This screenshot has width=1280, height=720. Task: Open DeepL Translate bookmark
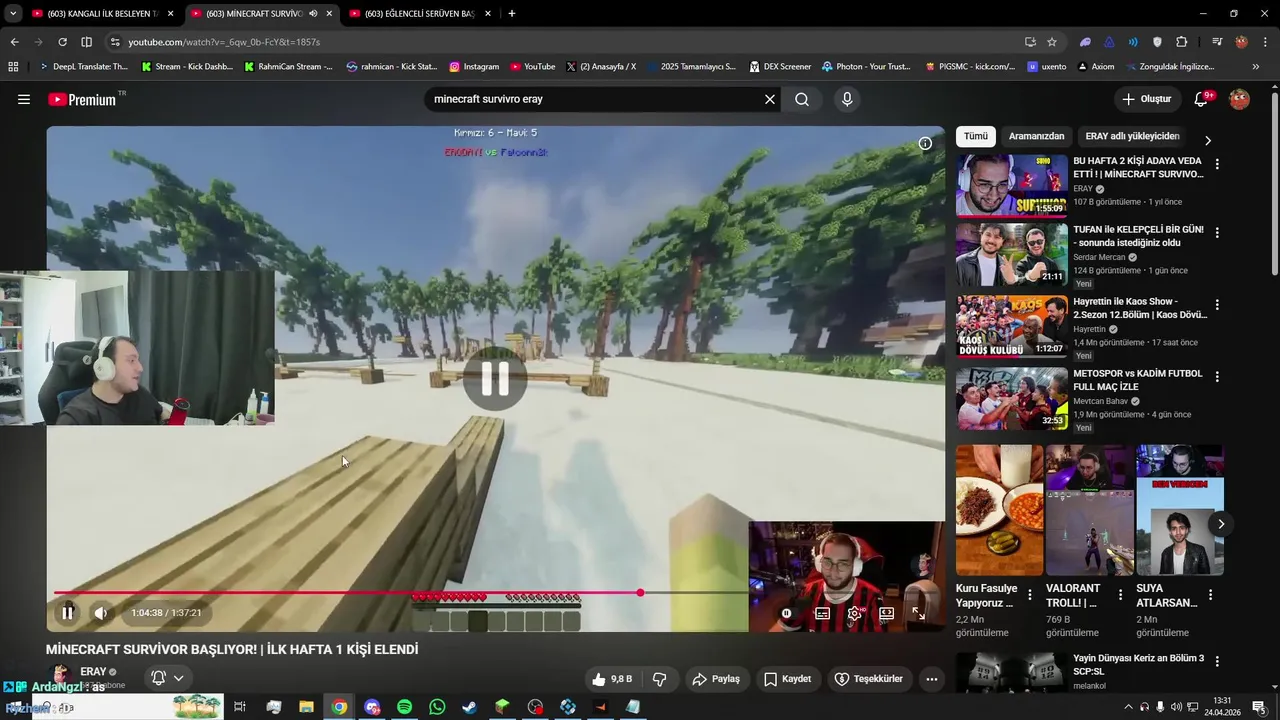83,67
